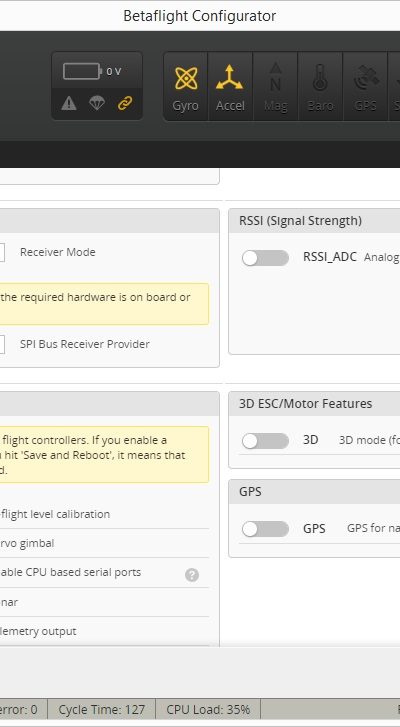Click the GPS sensor icon in header
Screen dimensions: 400x727
(x=365, y=87)
